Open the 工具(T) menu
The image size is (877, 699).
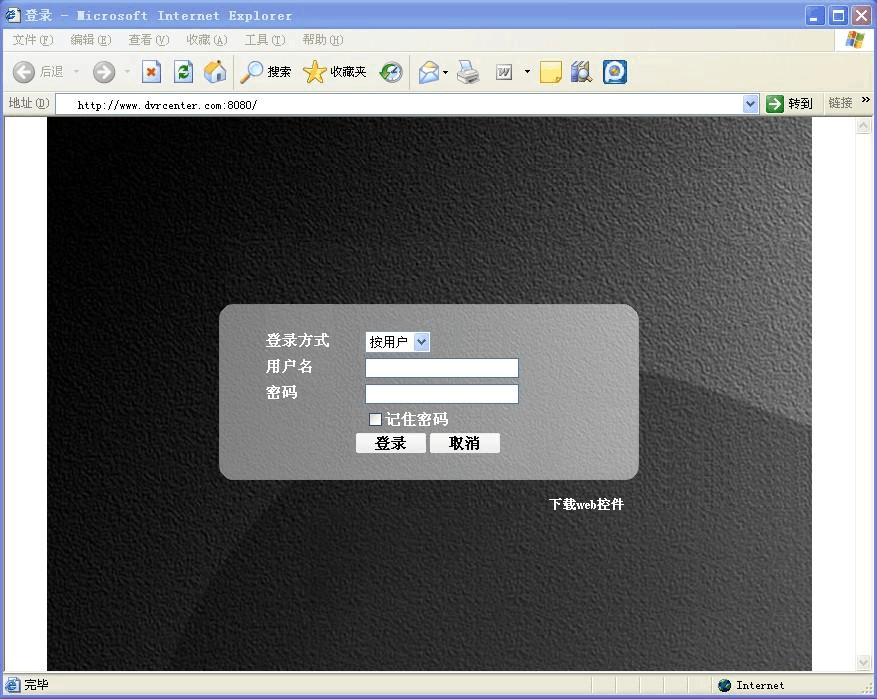click(264, 40)
